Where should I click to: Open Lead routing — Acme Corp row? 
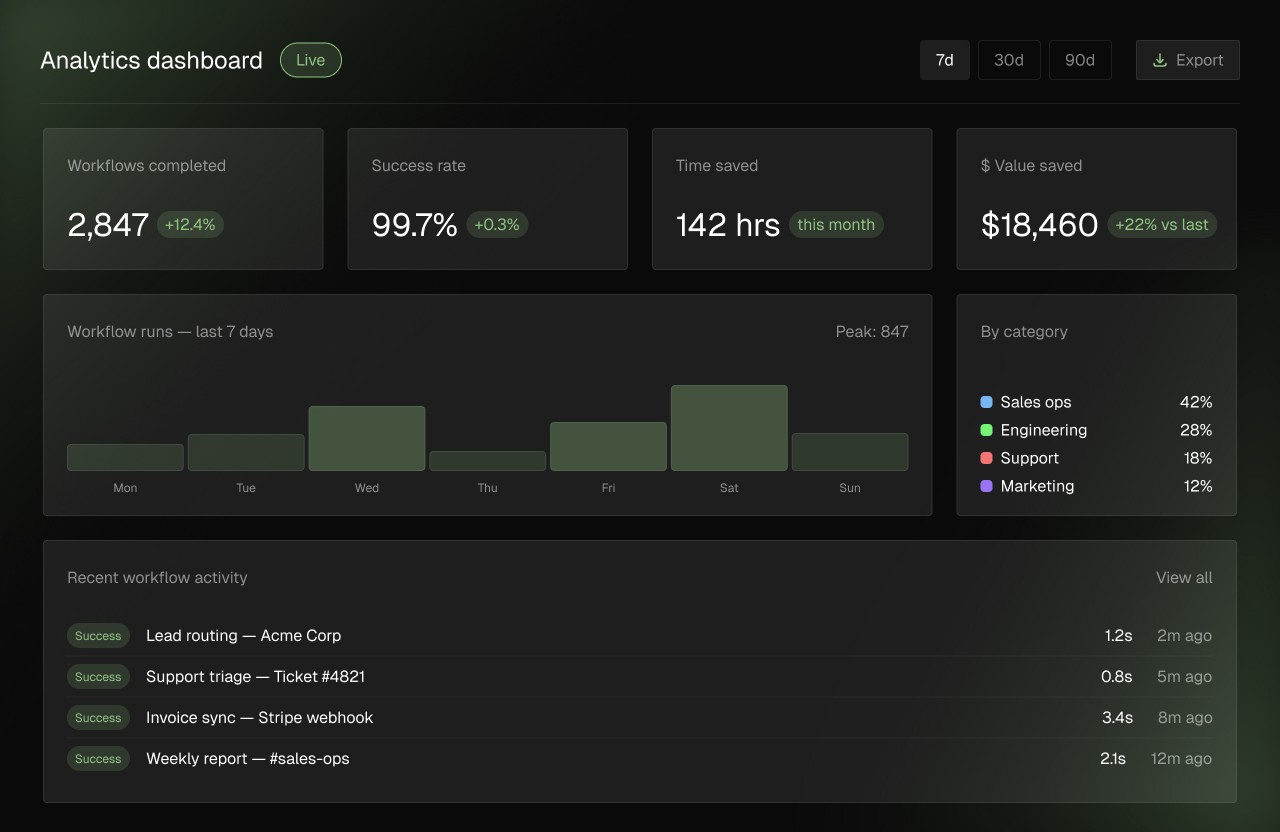[x=640, y=635]
